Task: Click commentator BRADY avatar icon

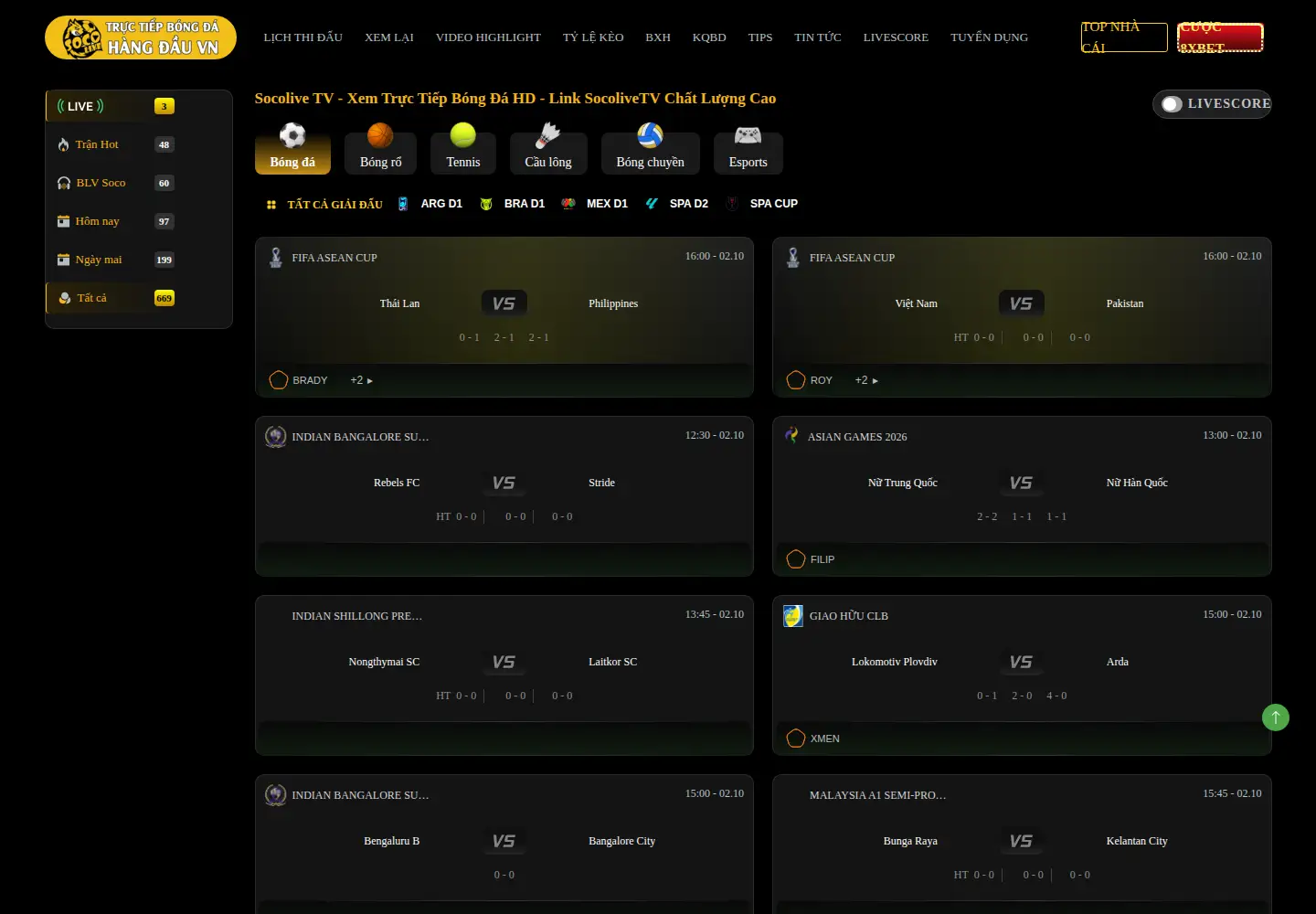Action: point(279,380)
